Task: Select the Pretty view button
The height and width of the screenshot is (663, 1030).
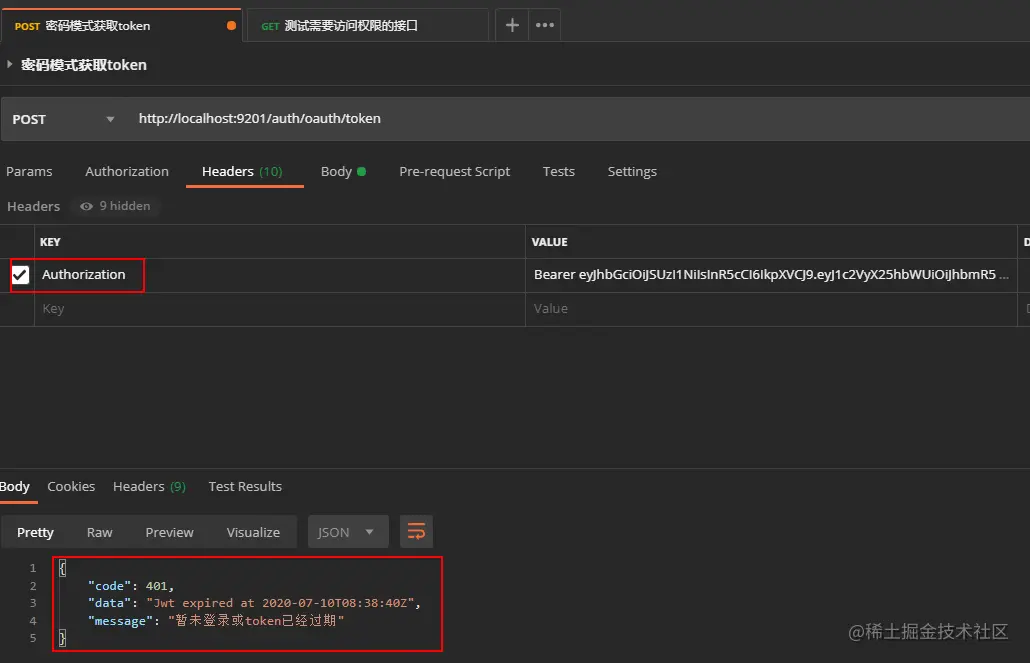Action: (x=35, y=532)
